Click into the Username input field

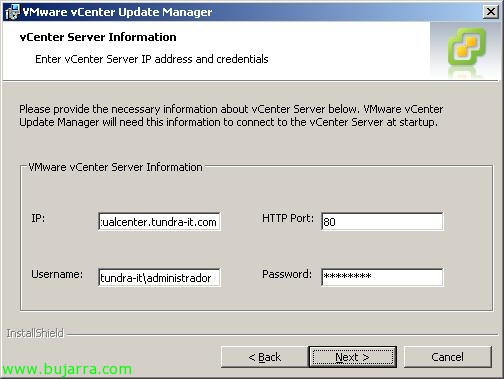click(159, 278)
